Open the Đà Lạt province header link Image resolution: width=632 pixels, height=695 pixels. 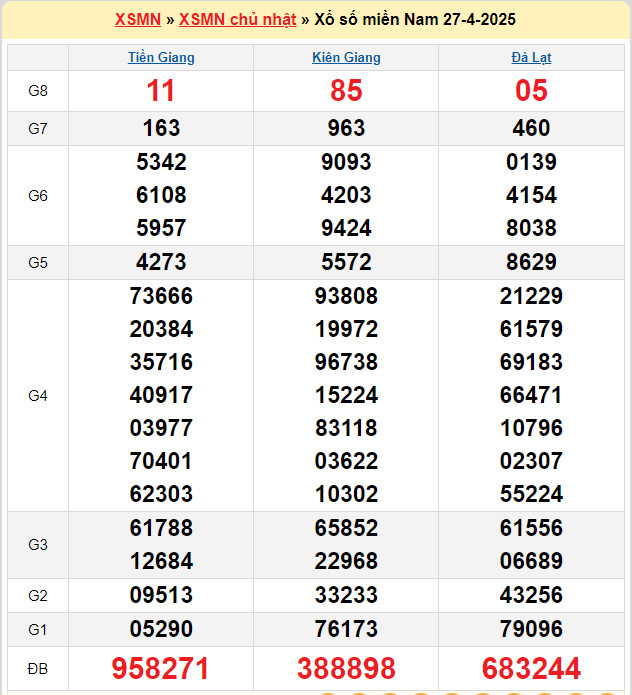[x=531, y=58]
